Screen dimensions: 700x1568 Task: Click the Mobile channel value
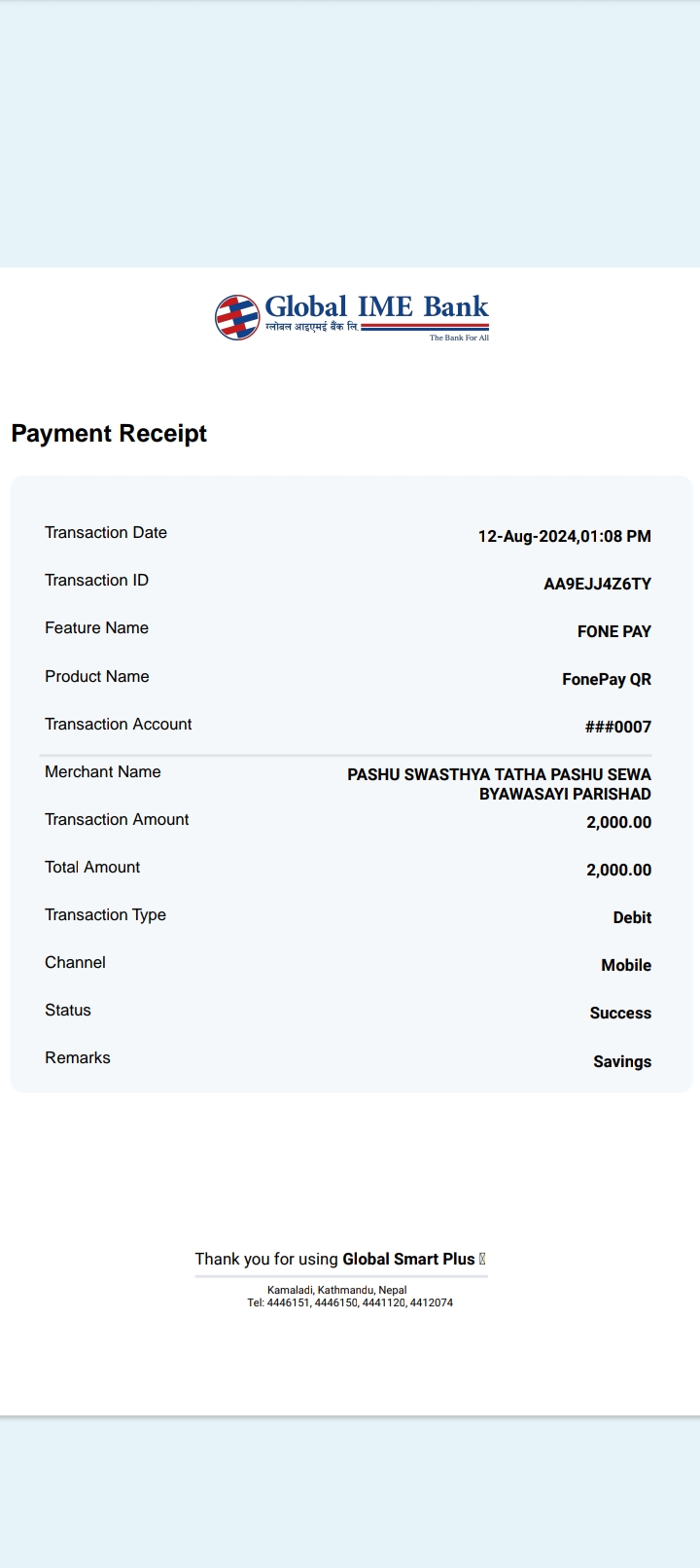click(x=626, y=965)
